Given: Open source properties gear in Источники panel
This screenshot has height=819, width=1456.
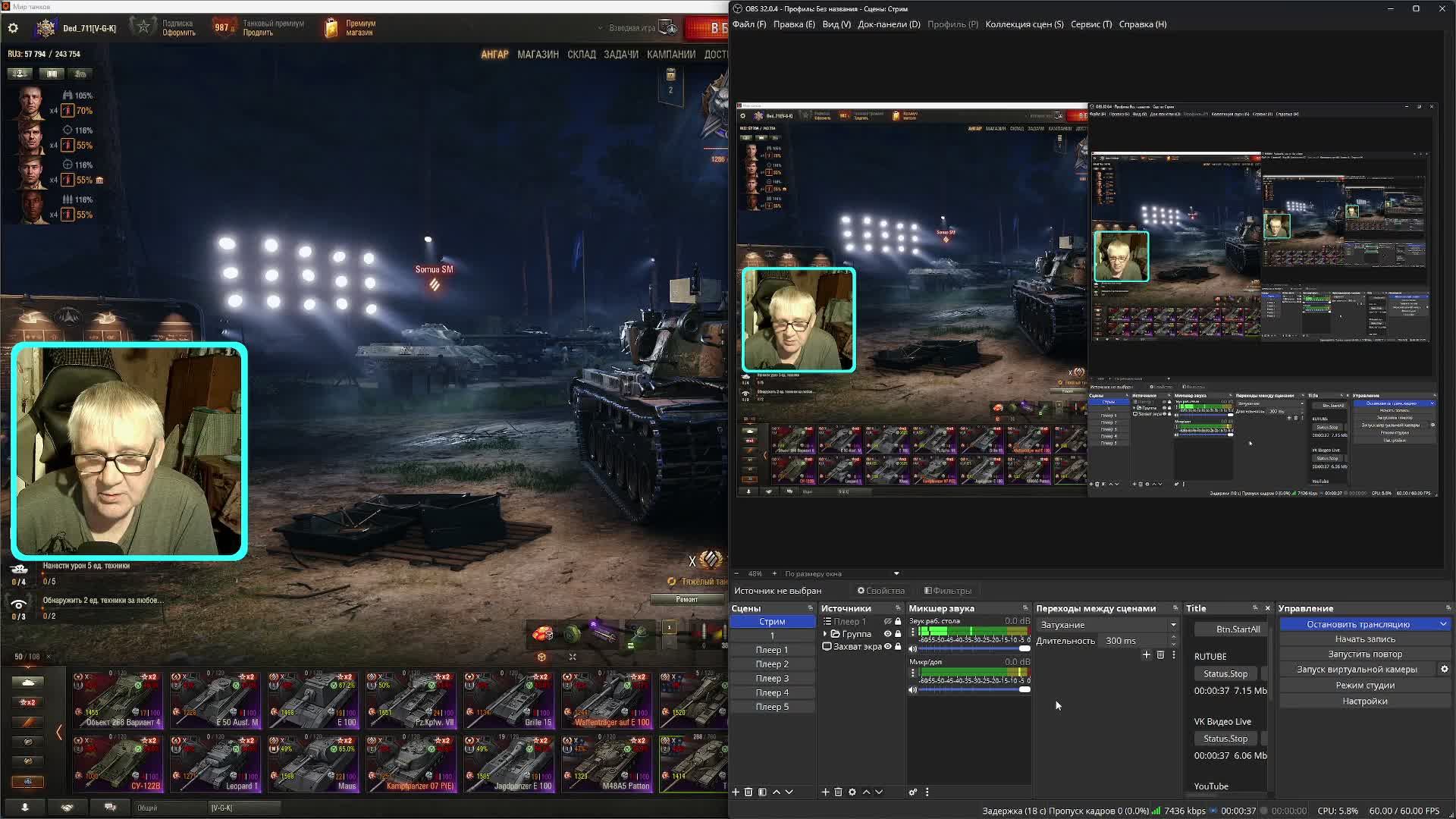Looking at the screenshot, I should click(x=852, y=792).
